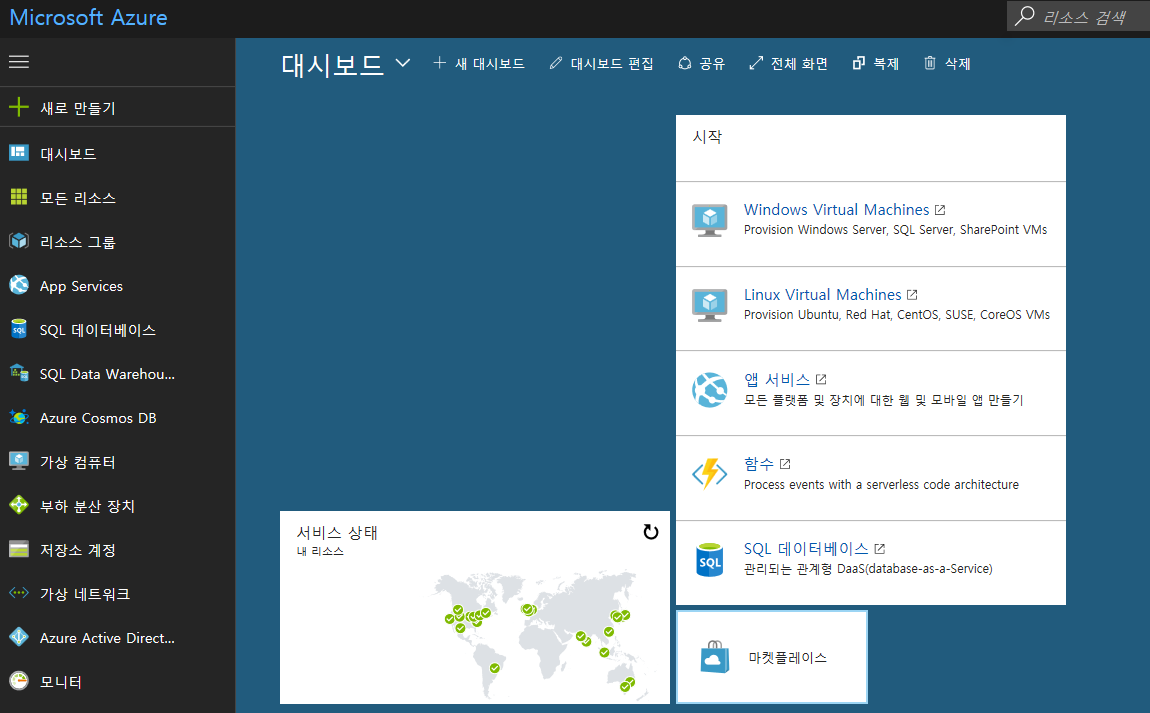1150x713 pixels.
Task: Click the 리소스 그룹 cube icon
Action: pyautogui.click(x=19, y=241)
